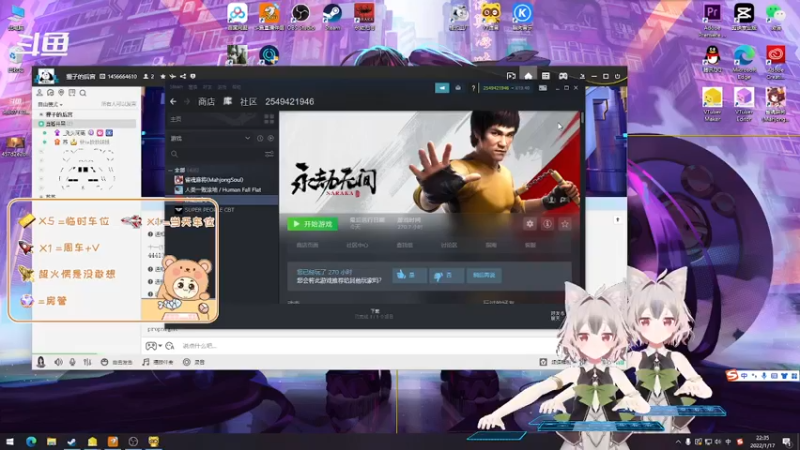The image size is (800, 450).
Task: Toggle the ready-to-play filter icon
Action: [x=270, y=138]
